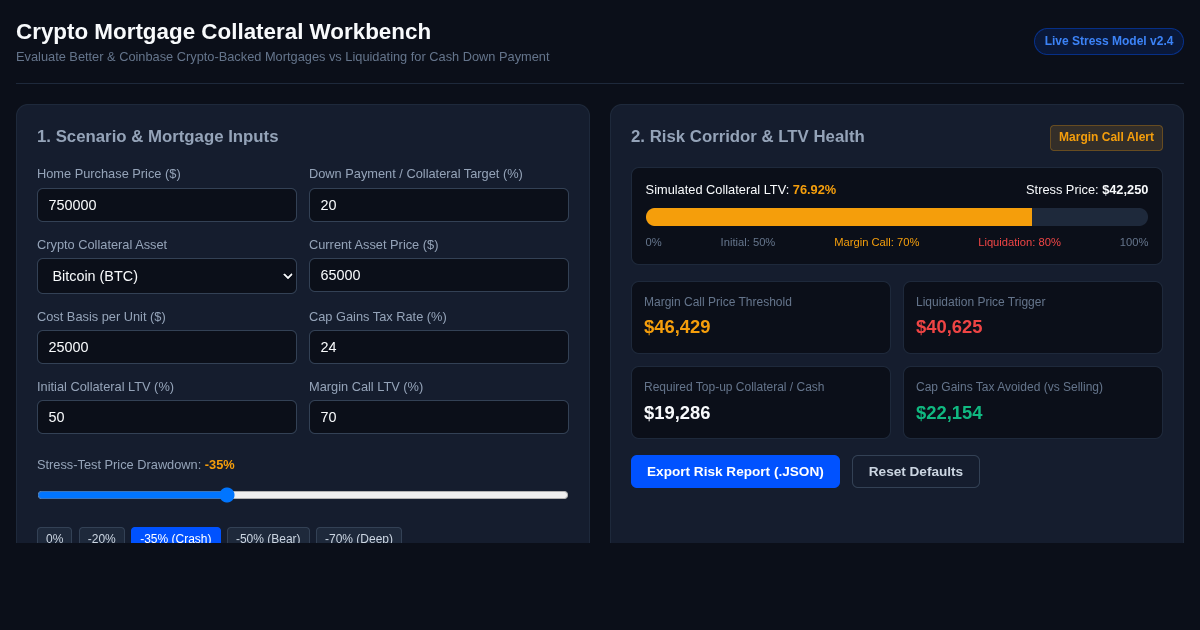Click the -35% drawdown value label
Image resolution: width=1200 pixels, height=630 pixels.
pos(220,464)
